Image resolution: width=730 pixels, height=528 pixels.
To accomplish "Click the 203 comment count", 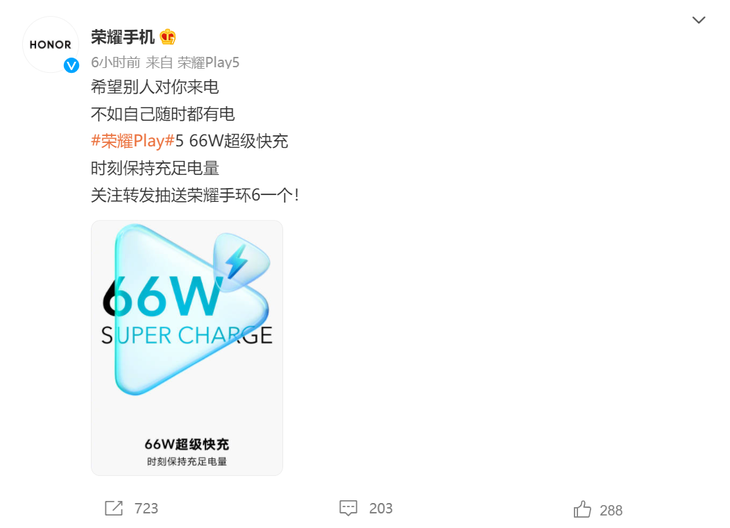I will (x=381, y=508).
